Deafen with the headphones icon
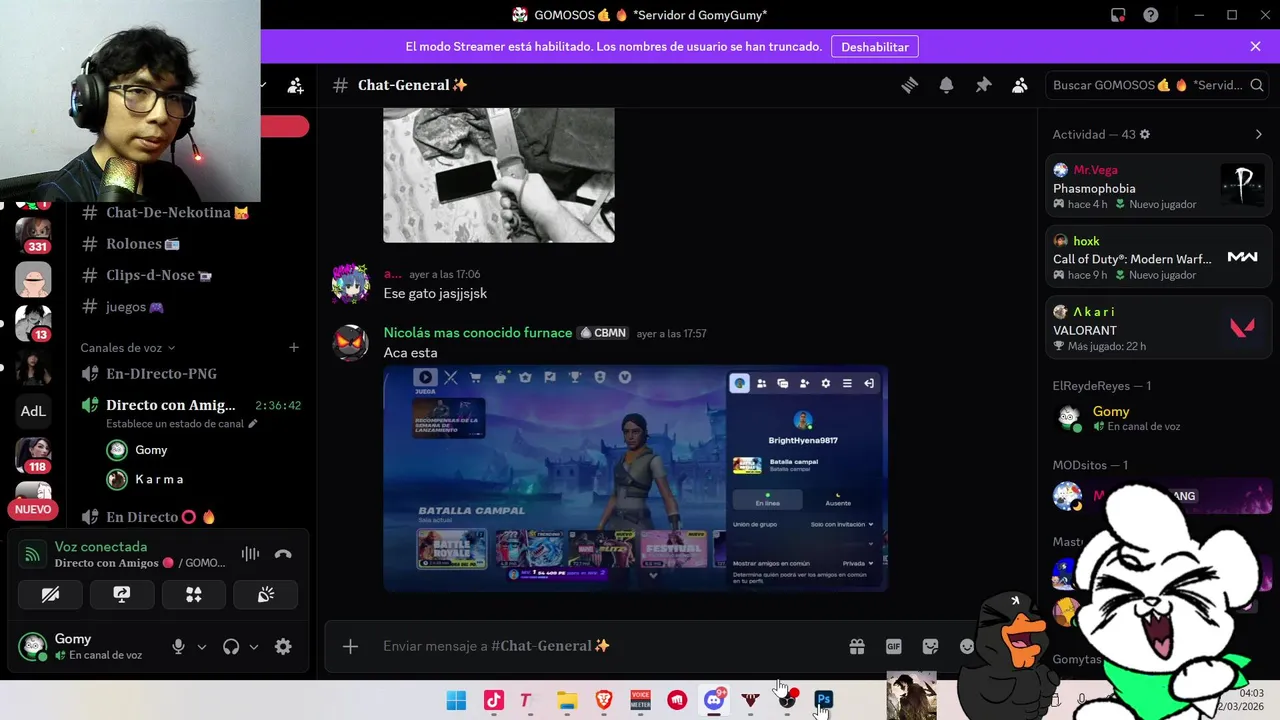The width and height of the screenshot is (1280, 720). point(231,647)
